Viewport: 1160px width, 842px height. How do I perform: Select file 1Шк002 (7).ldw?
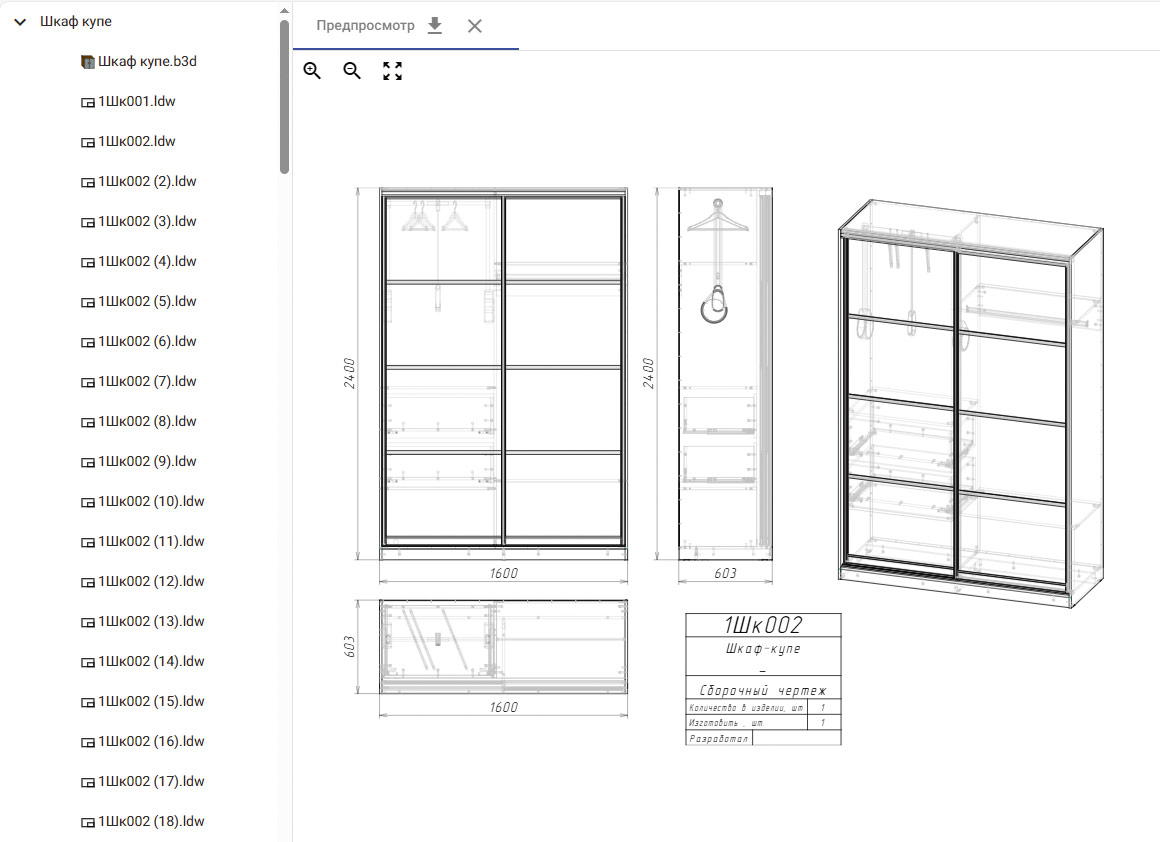click(147, 381)
